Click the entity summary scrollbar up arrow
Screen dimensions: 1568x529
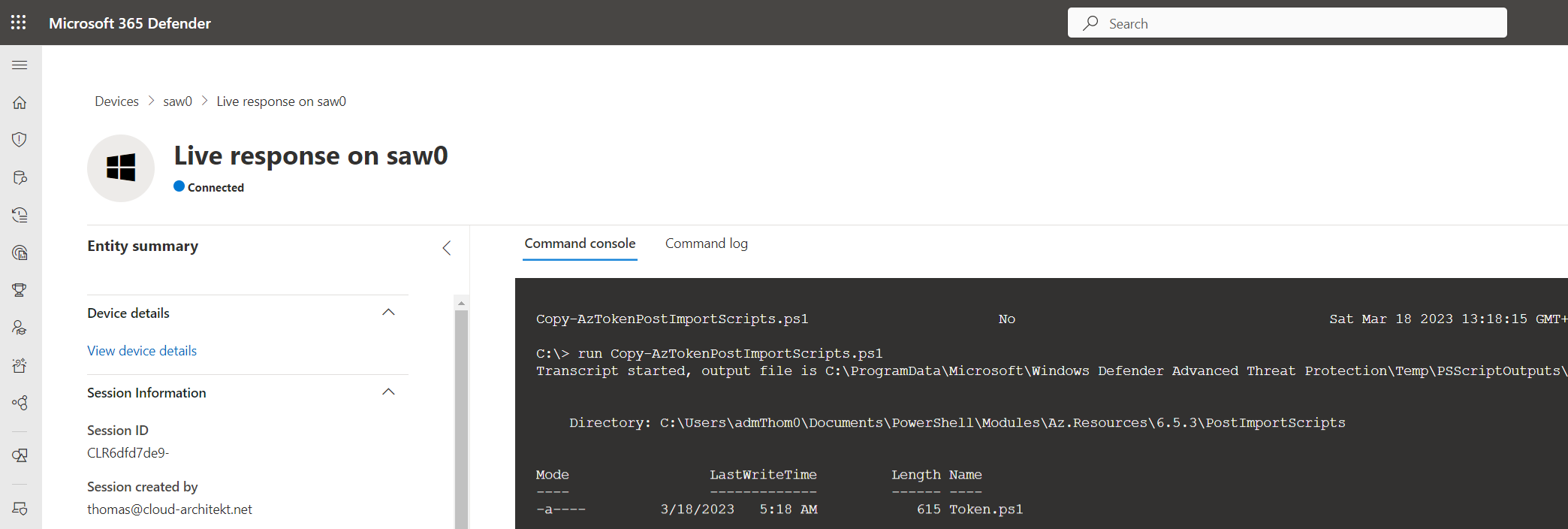tap(462, 303)
